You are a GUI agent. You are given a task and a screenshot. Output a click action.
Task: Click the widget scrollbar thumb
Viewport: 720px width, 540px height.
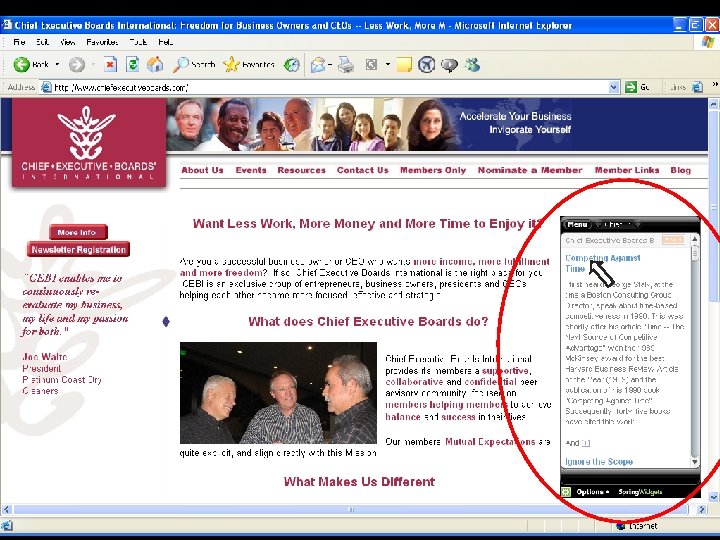695,253
